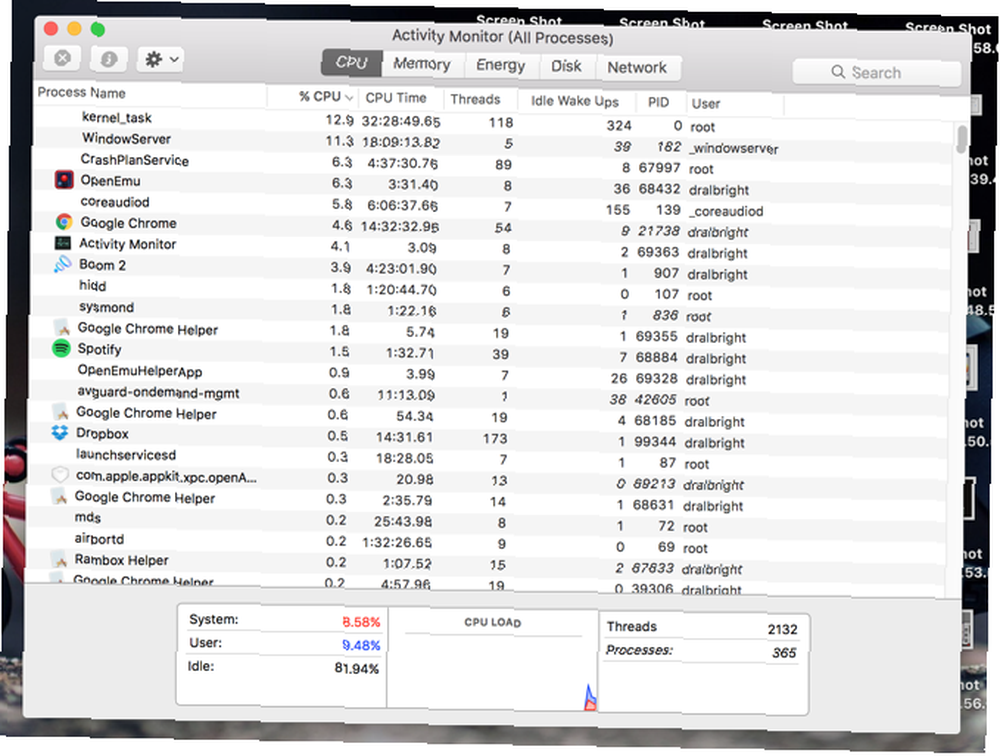Go to the Network tab
Image resolution: width=1000 pixels, height=756 pixels.
[636, 68]
